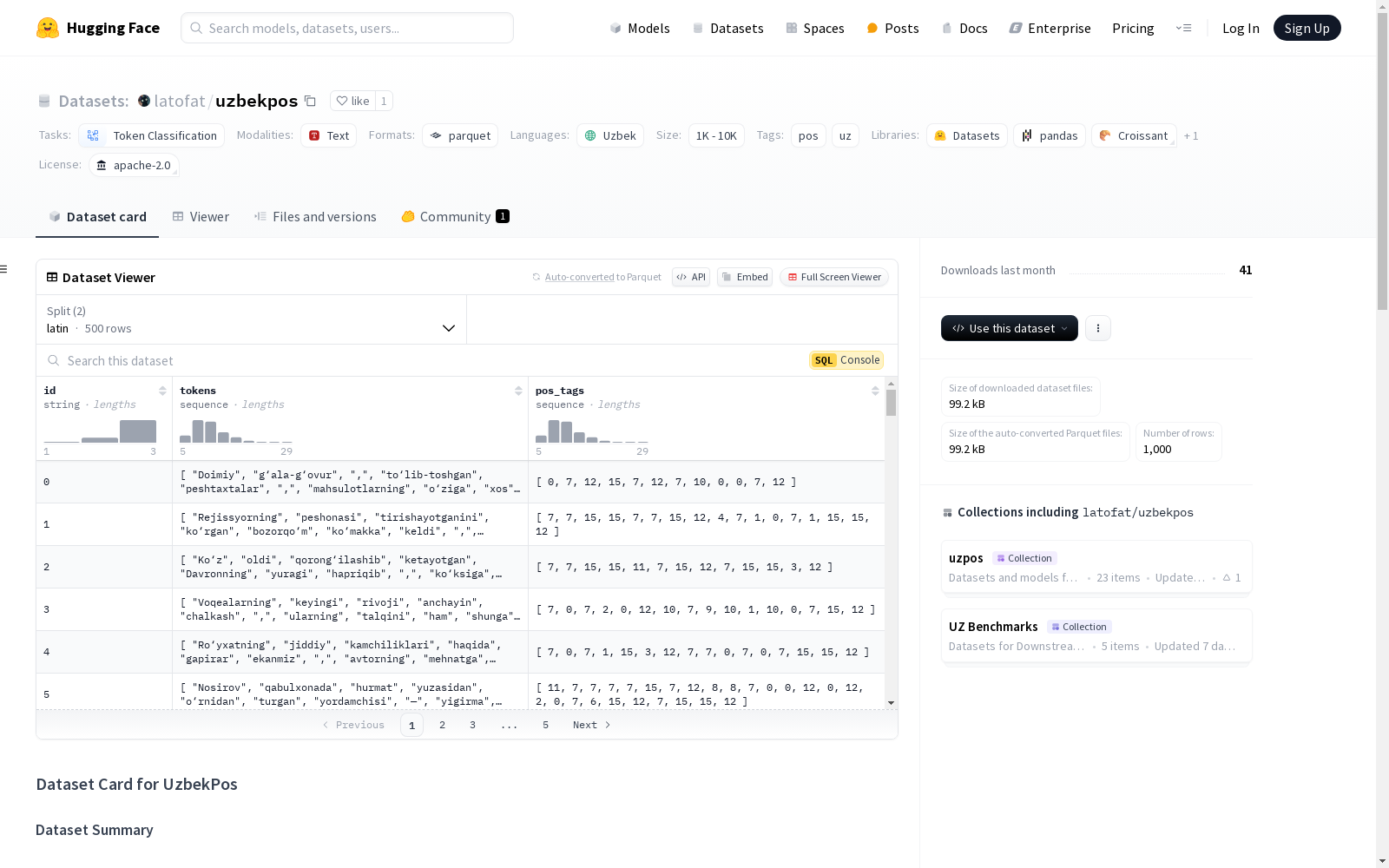The image size is (1389, 868).
Task: Open the Enterprise page
Action: (x=1050, y=28)
